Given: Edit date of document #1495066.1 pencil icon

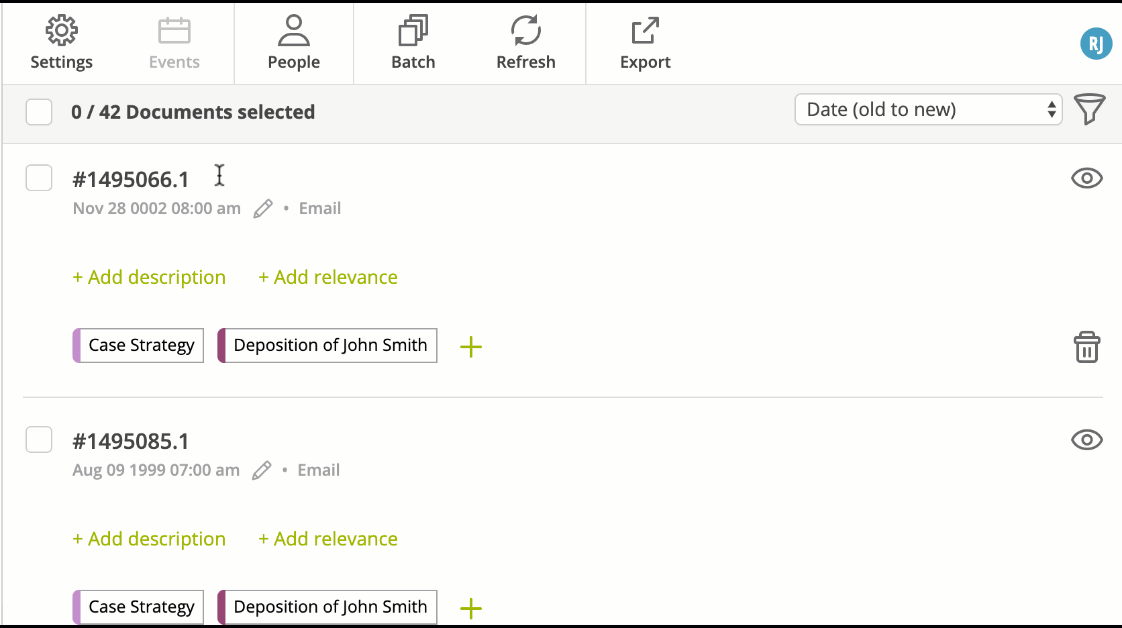Looking at the screenshot, I should (x=263, y=208).
